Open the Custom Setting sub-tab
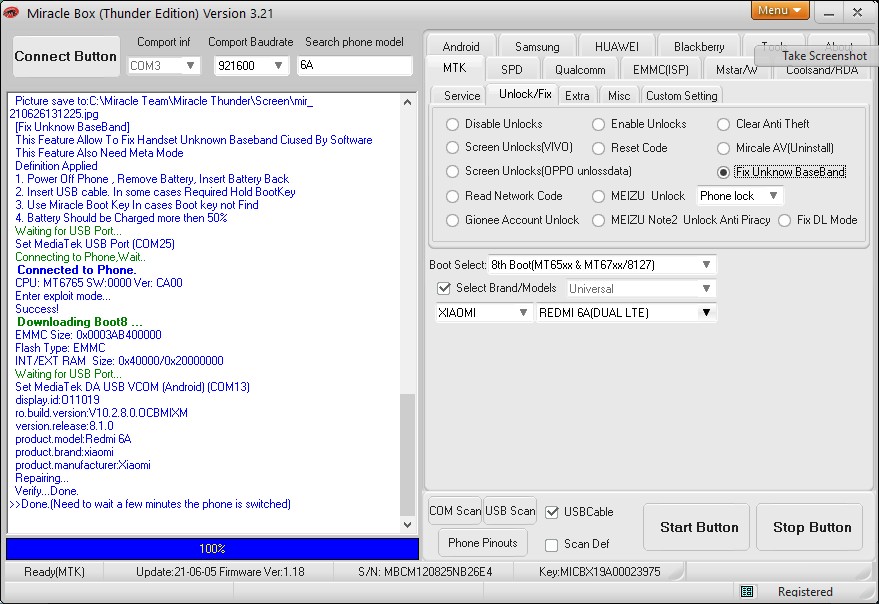Viewport: 879px width, 604px height. click(682, 96)
